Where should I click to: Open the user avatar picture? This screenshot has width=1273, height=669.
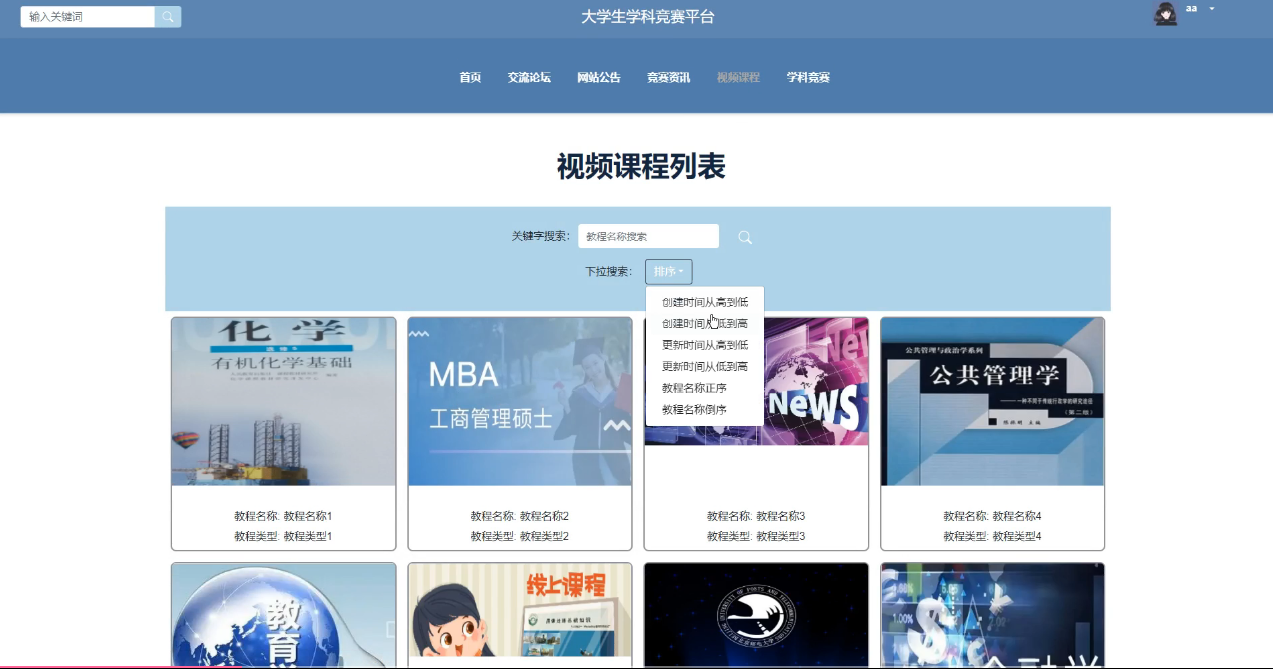pyautogui.click(x=1166, y=14)
